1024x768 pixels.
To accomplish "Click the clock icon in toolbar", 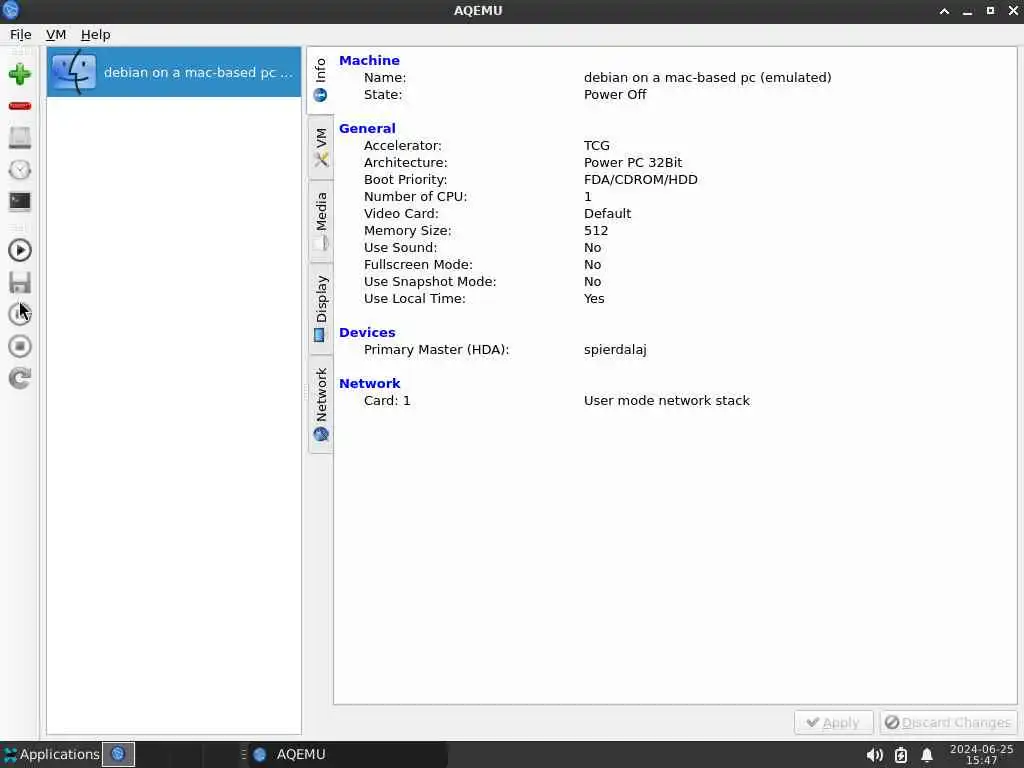I will [20, 170].
